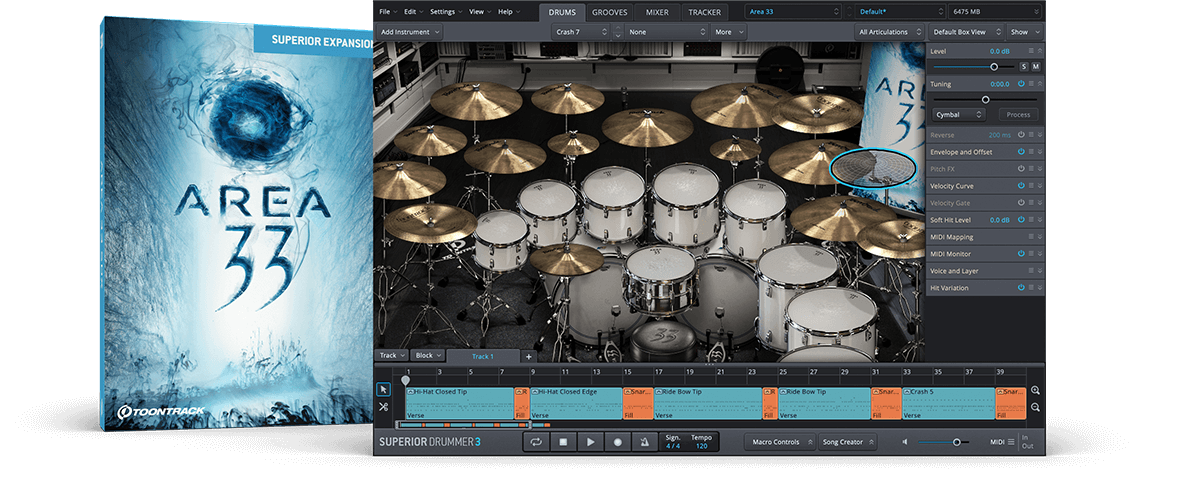This screenshot has width=1200, height=488.
Task: Select the scissors cut tool
Action: pyautogui.click(x=383, y=407)
